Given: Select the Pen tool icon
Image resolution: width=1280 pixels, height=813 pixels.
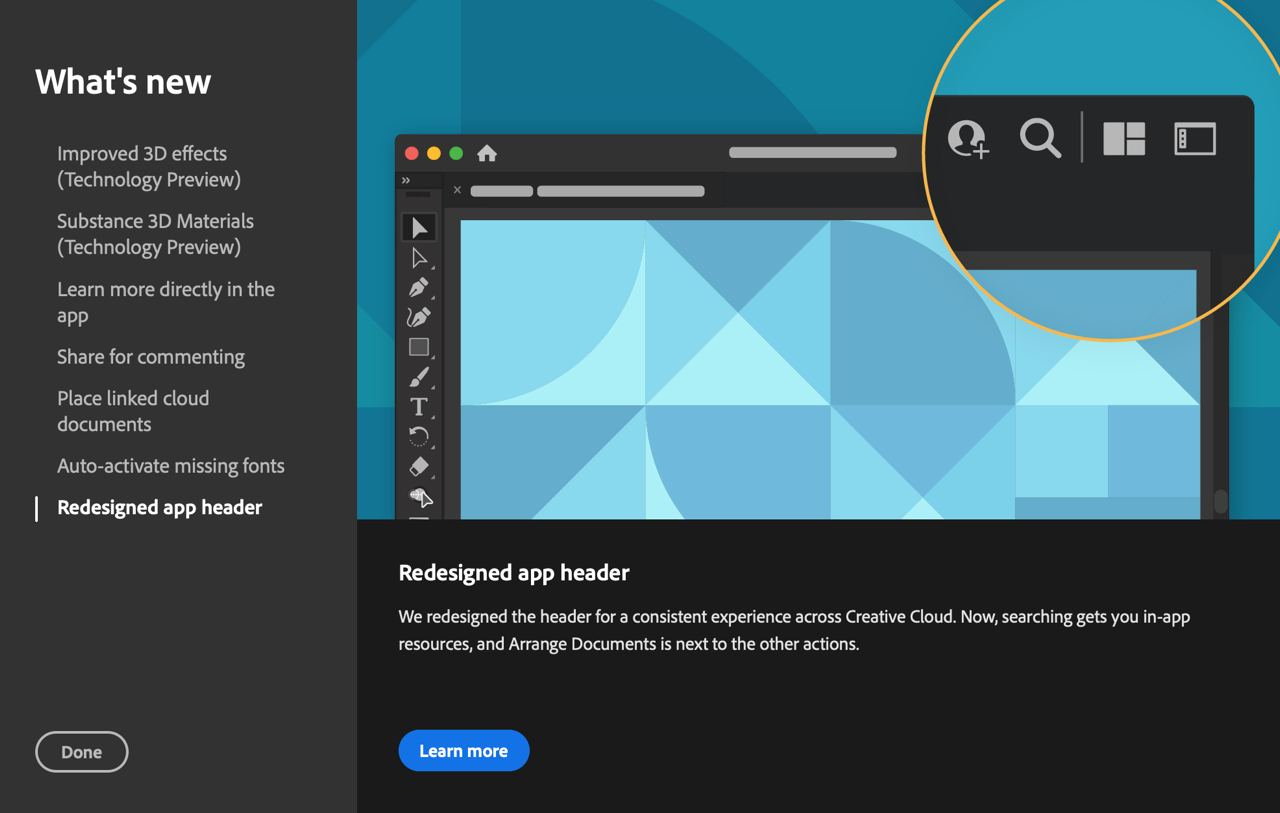Looking at the screenshot, I should point(419,288).
